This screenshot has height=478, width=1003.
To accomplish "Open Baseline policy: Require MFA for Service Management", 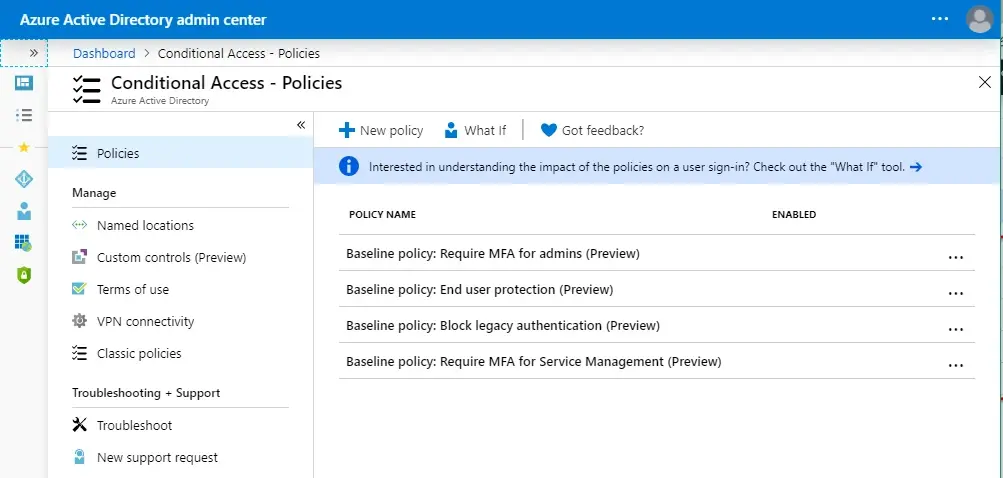I will coord(533,362).
